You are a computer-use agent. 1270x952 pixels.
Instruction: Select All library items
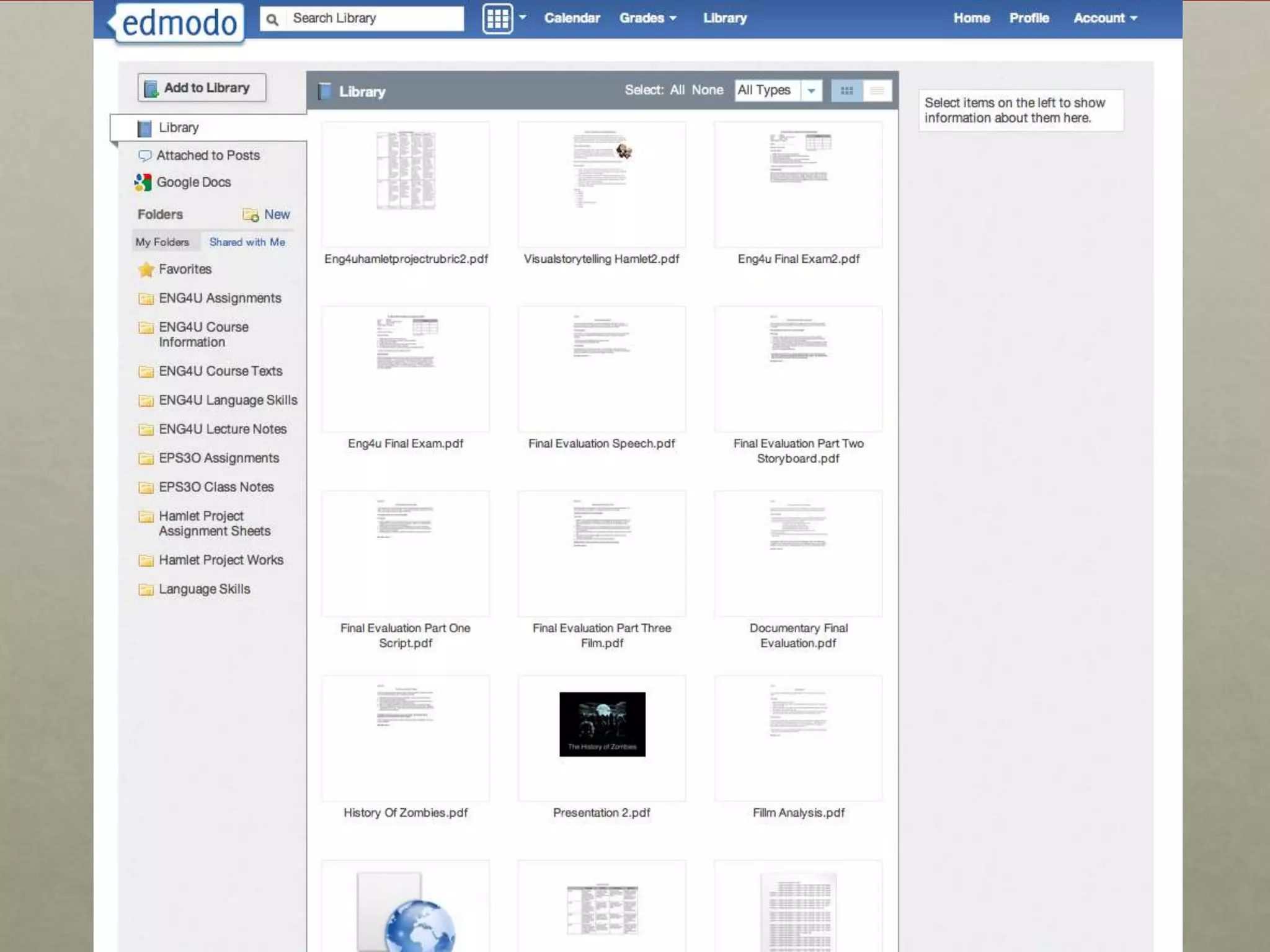pos(677,90)
